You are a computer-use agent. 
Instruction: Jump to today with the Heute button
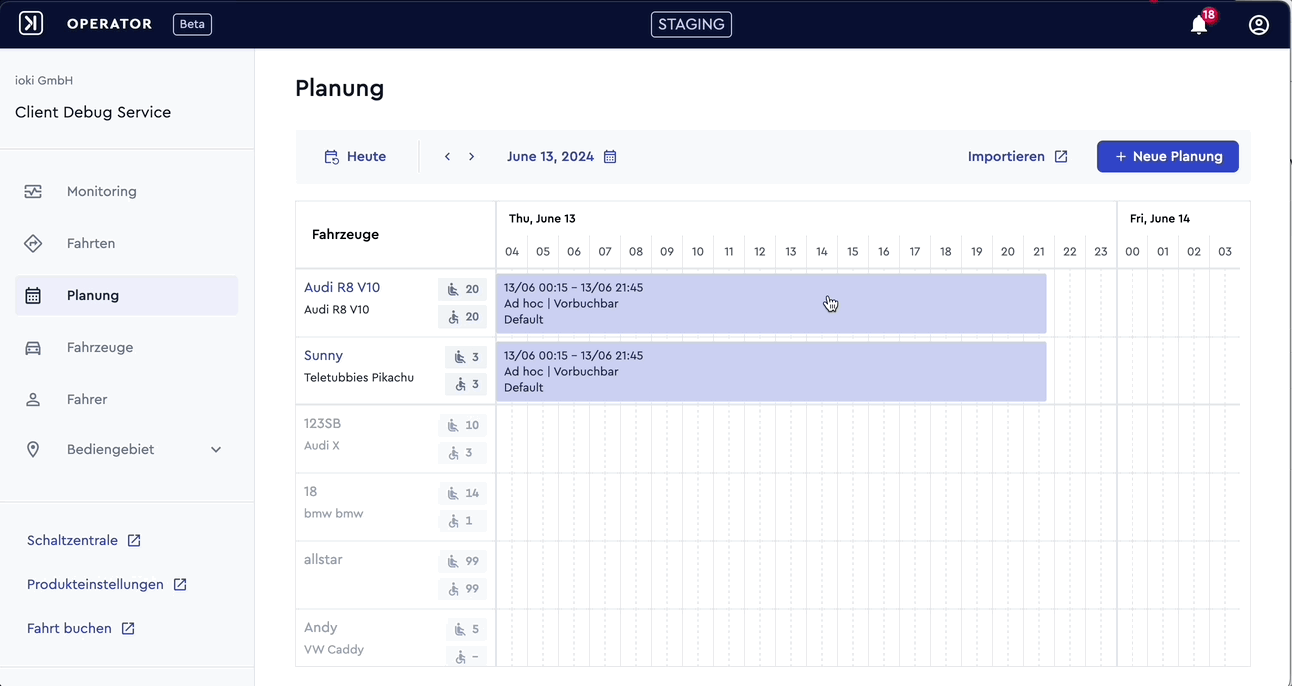pyautogui.click(x=356, y=157)
